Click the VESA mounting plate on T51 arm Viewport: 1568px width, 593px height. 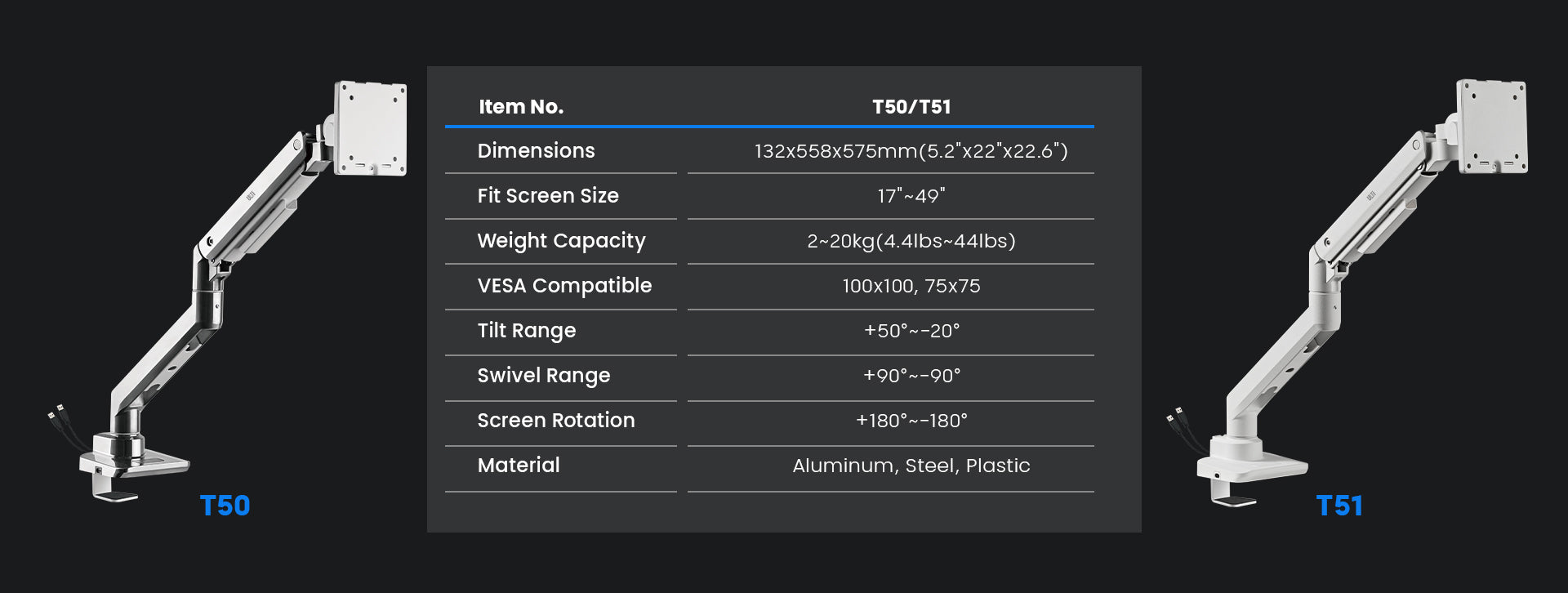coord(1492,126)
